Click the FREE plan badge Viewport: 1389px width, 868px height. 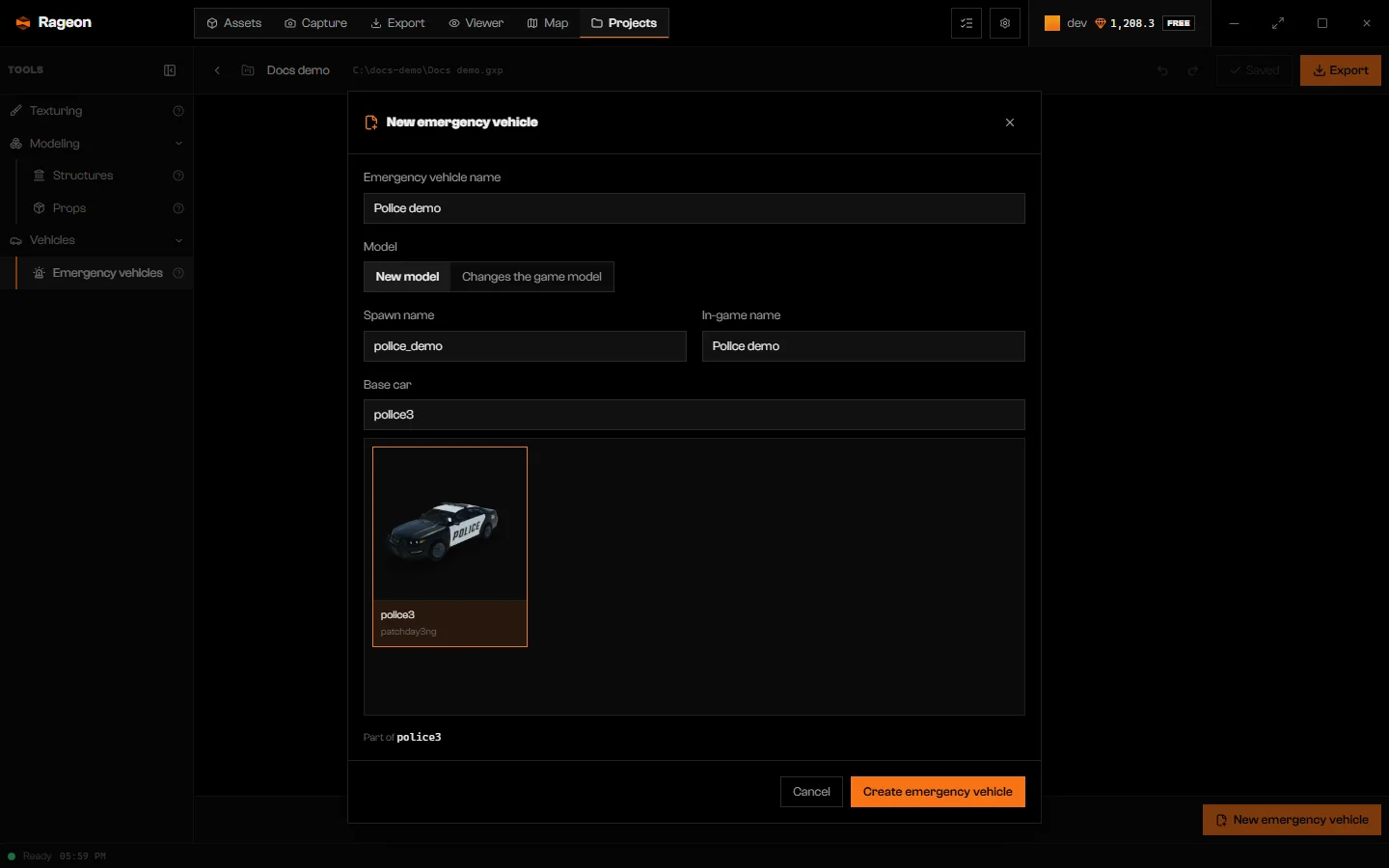pos(1179,23)
